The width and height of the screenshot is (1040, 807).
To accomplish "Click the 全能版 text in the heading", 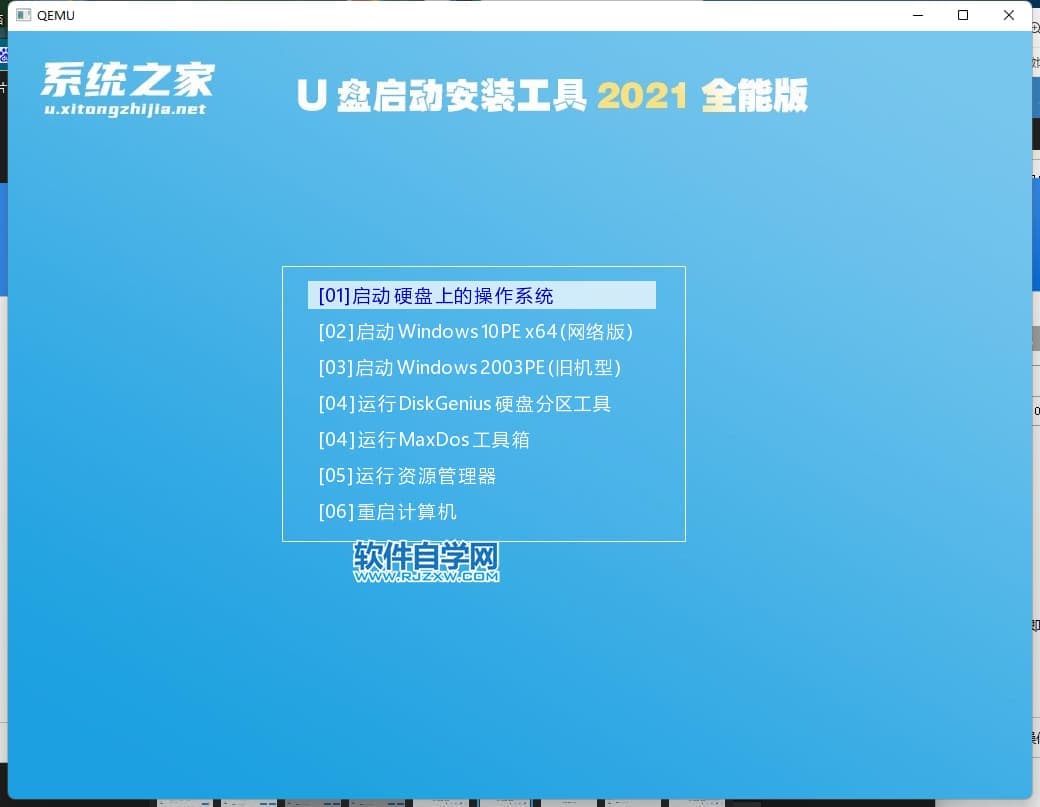I will [x=754, y=96].
